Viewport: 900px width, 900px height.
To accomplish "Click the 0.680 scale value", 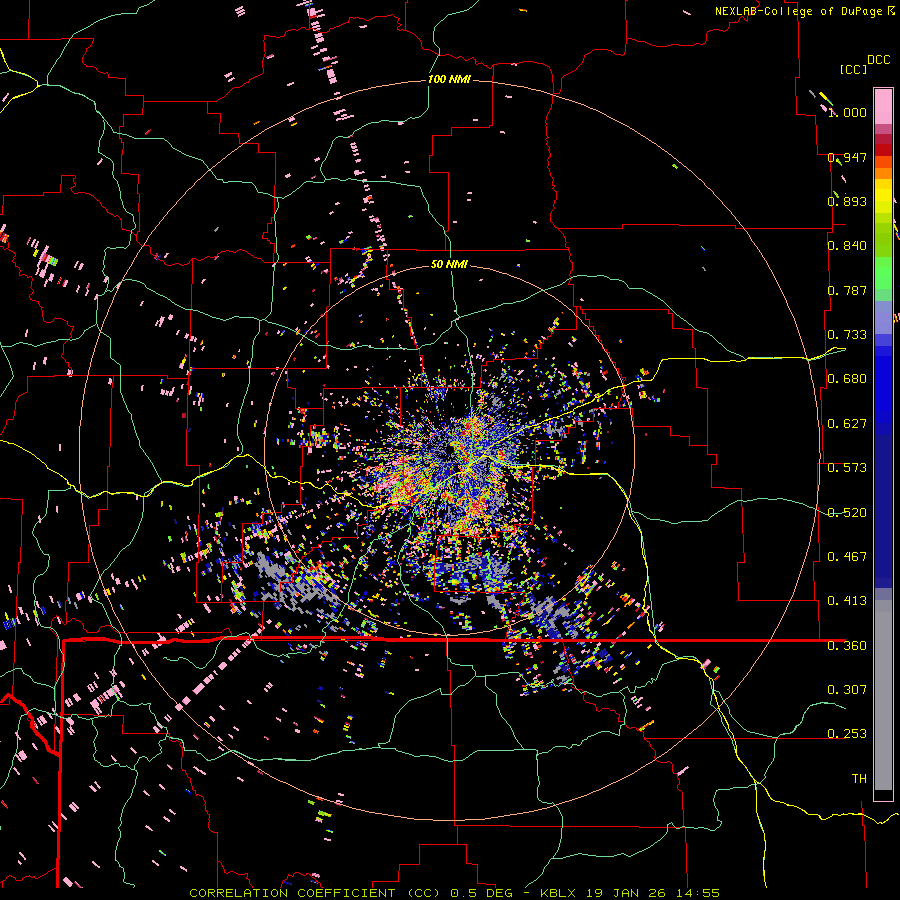I will tap(847, 379).
